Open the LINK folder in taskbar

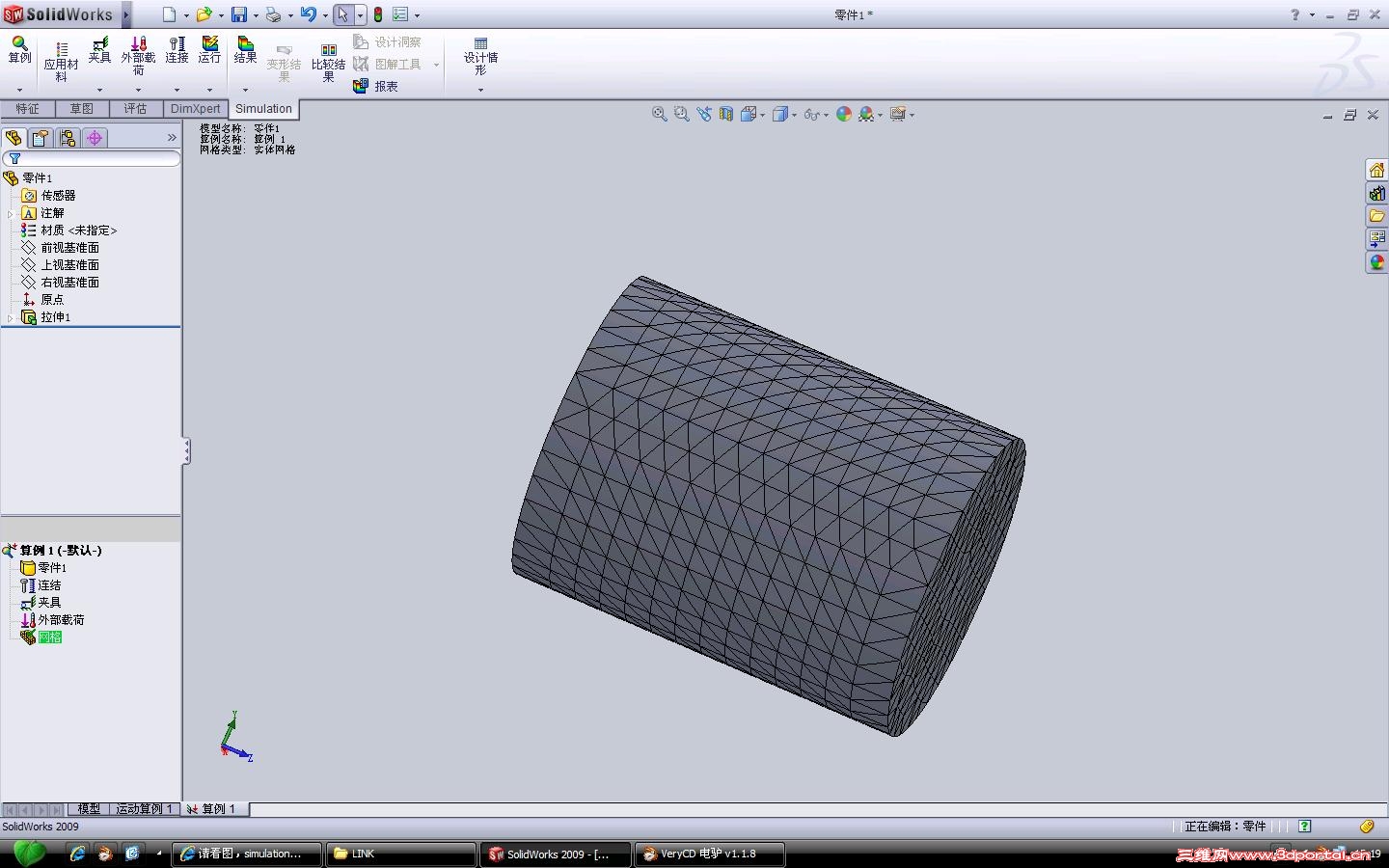[400, 854]
